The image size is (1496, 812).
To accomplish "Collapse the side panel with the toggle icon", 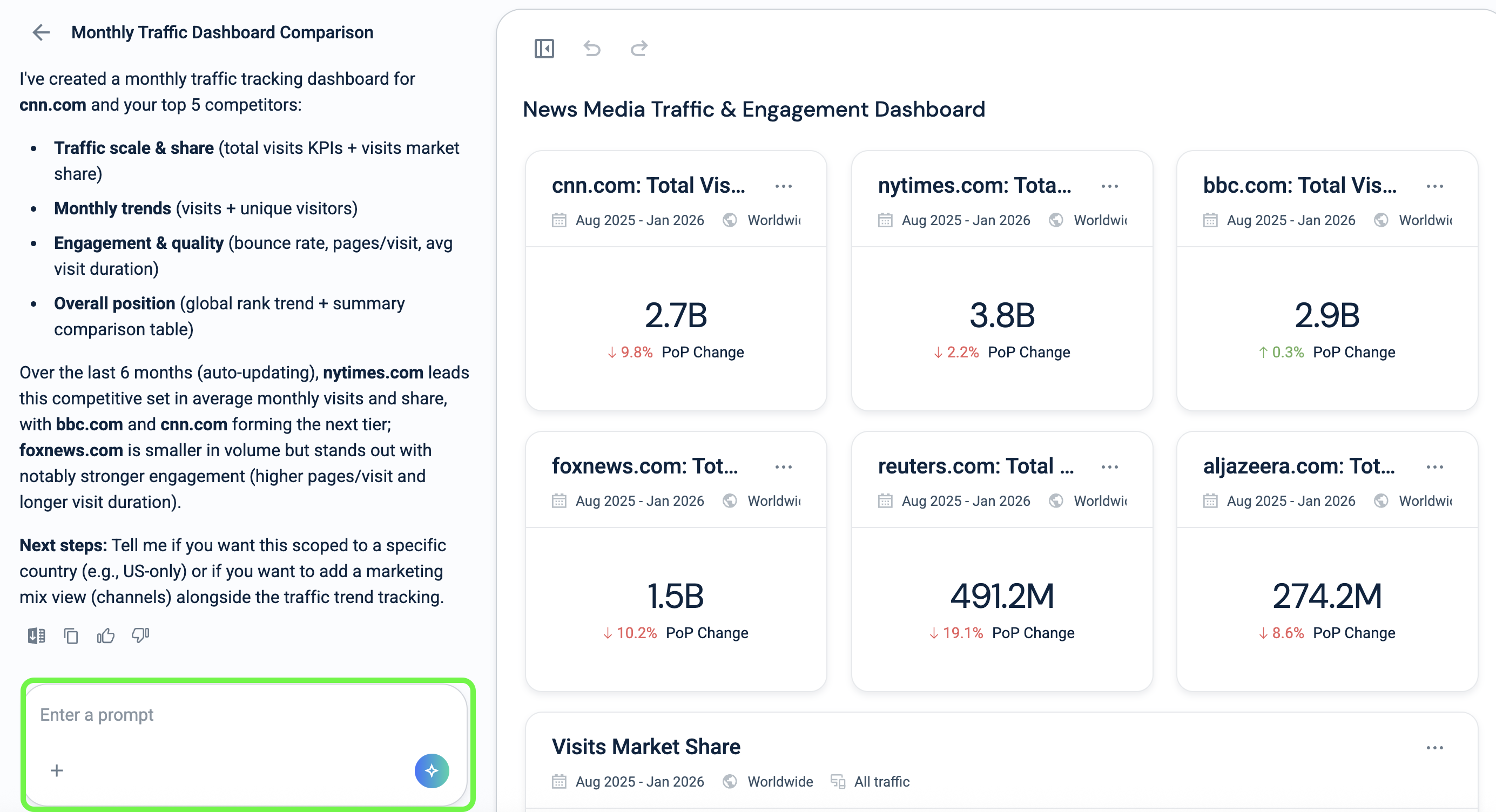I will pos(544,48).
